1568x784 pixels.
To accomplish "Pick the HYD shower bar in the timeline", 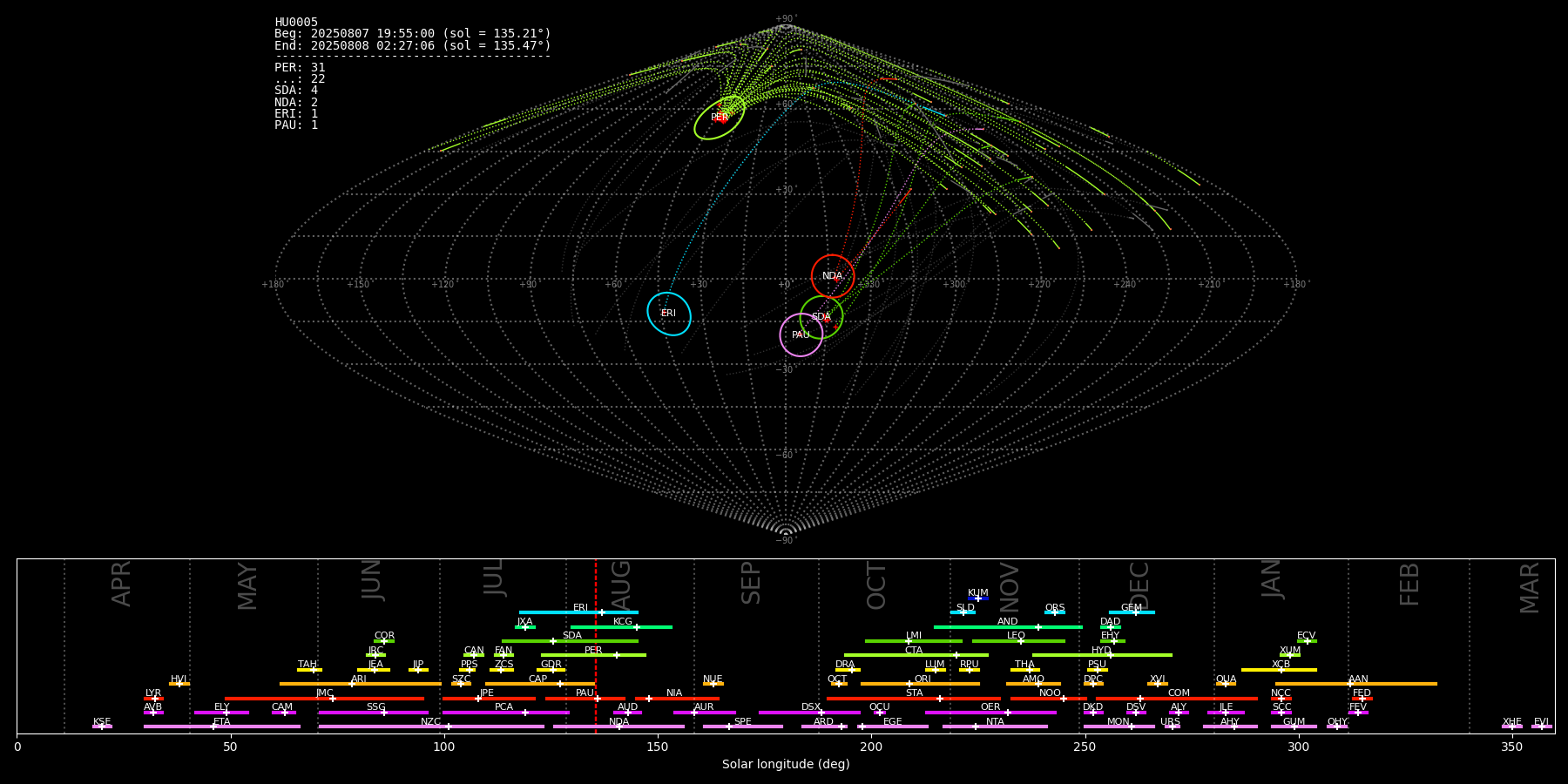I will pyautogui.click(x=1102, y=655).
